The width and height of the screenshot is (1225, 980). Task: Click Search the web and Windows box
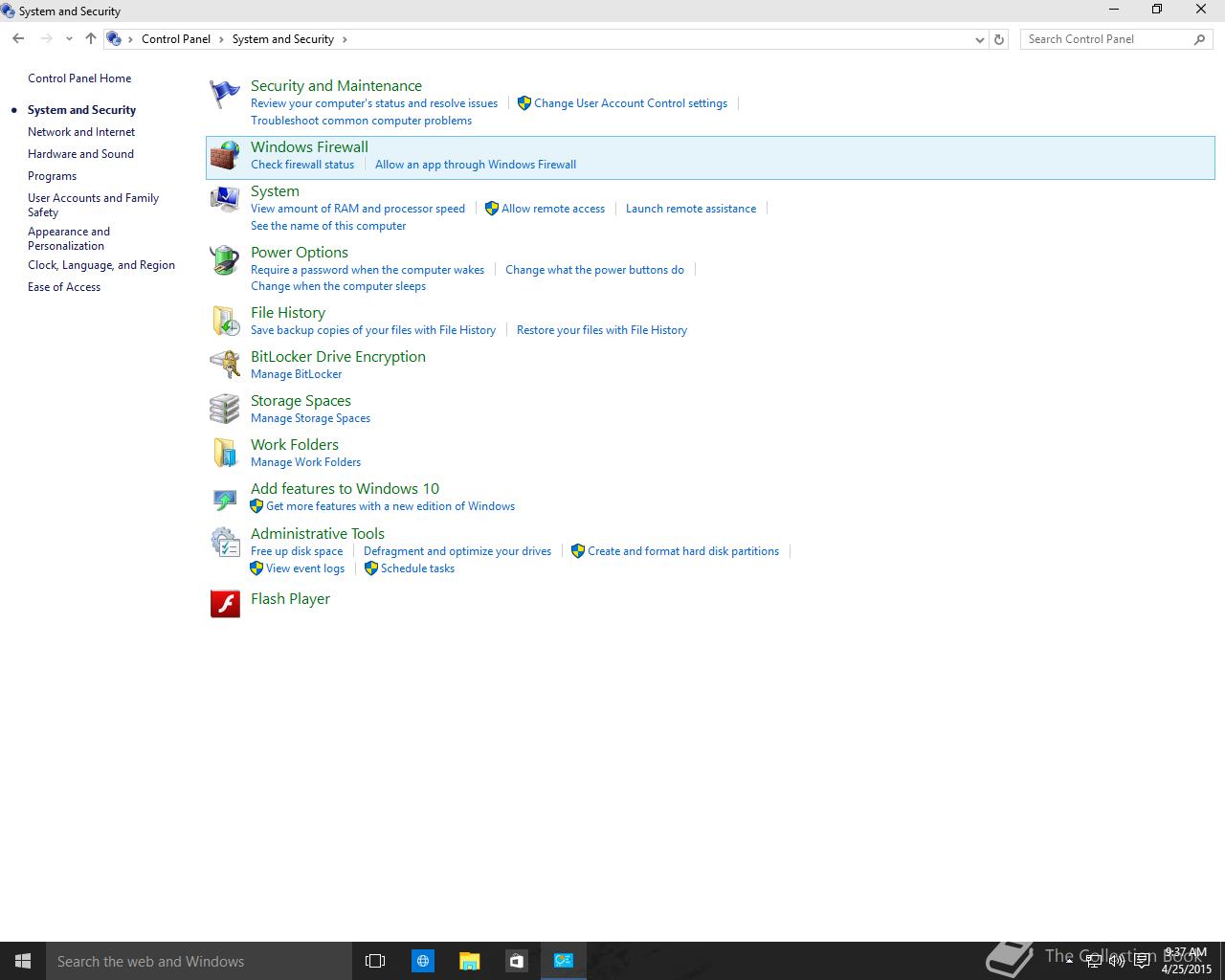[199, 961]
